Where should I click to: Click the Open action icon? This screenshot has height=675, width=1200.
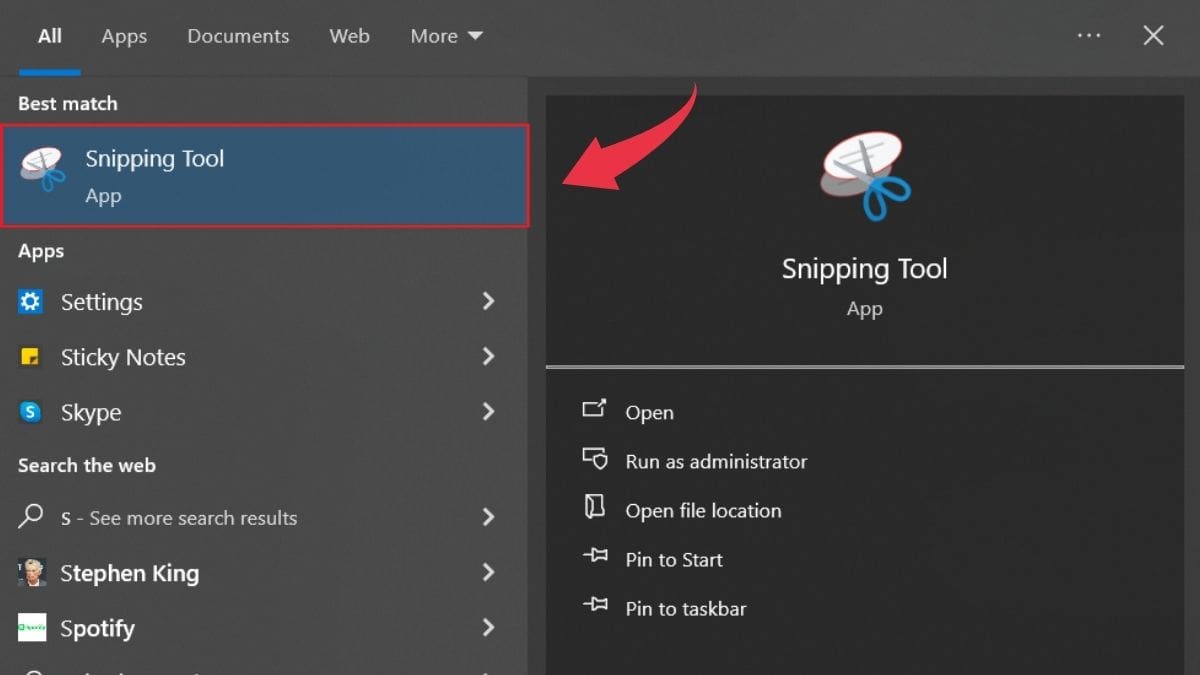coord(594,409)
